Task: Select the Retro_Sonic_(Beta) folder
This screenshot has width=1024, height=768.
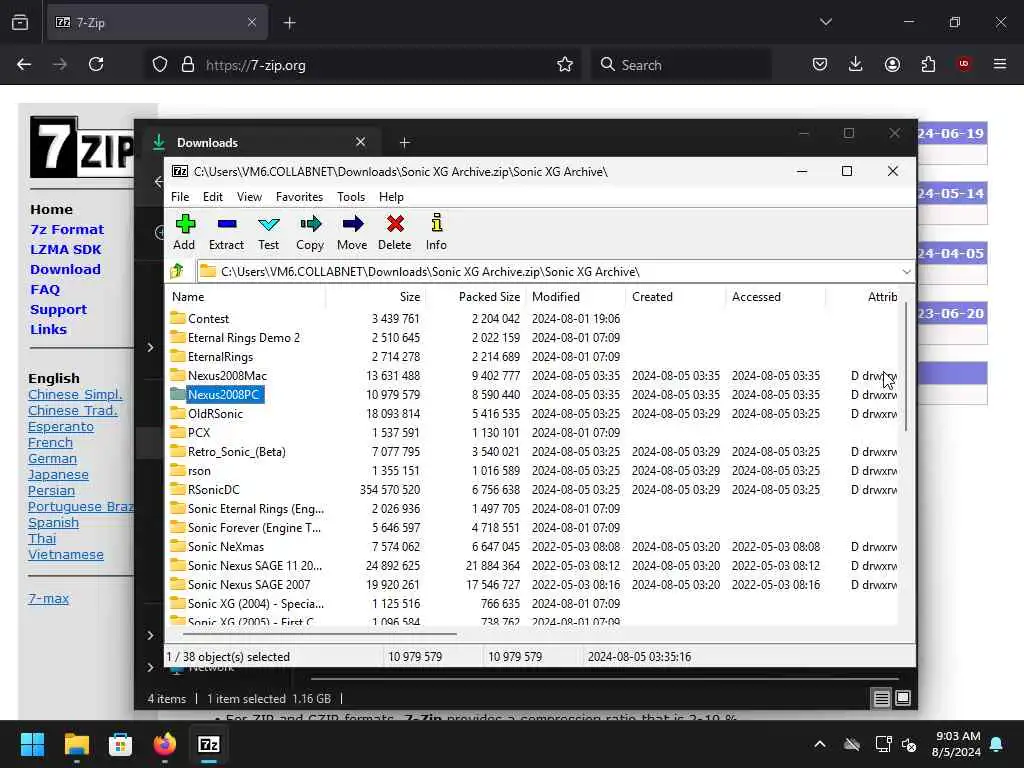Action: pos(236,452)
